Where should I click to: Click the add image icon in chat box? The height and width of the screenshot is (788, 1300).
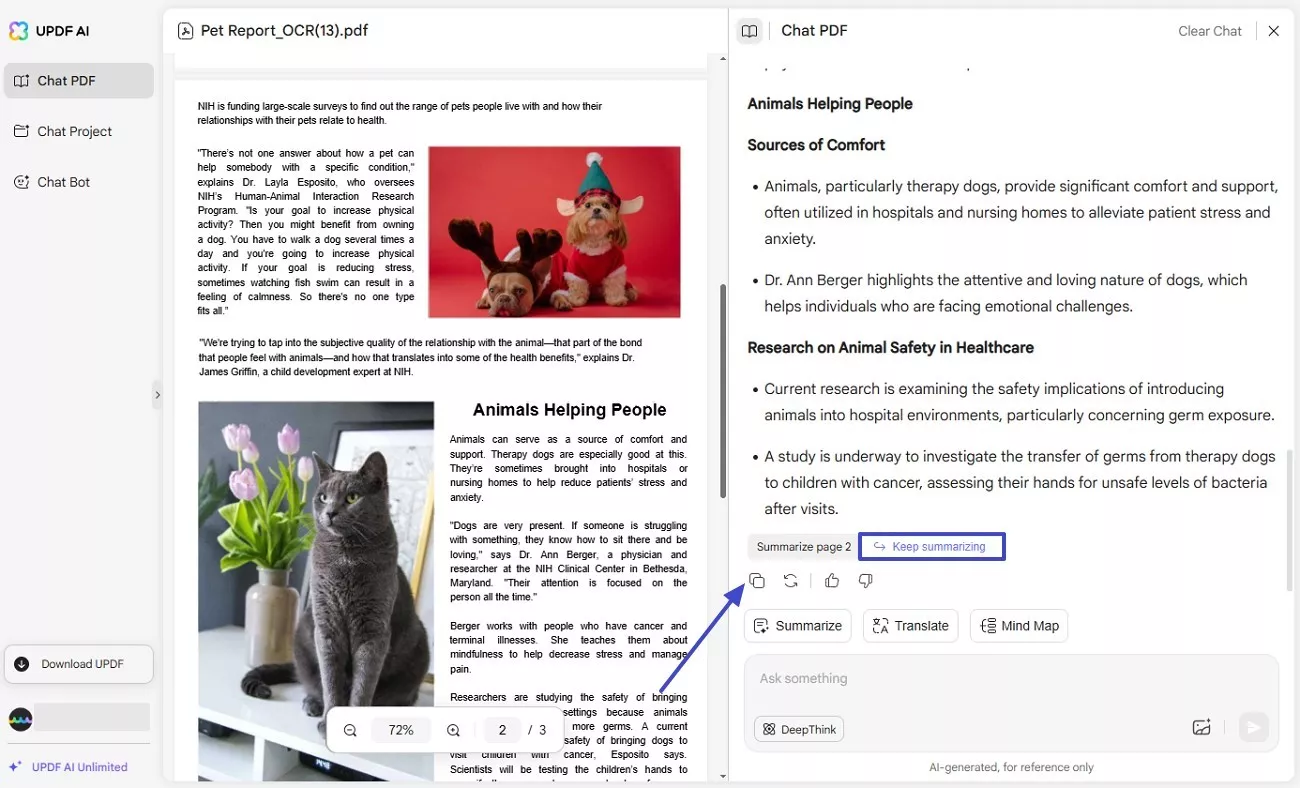(1202, 728)
